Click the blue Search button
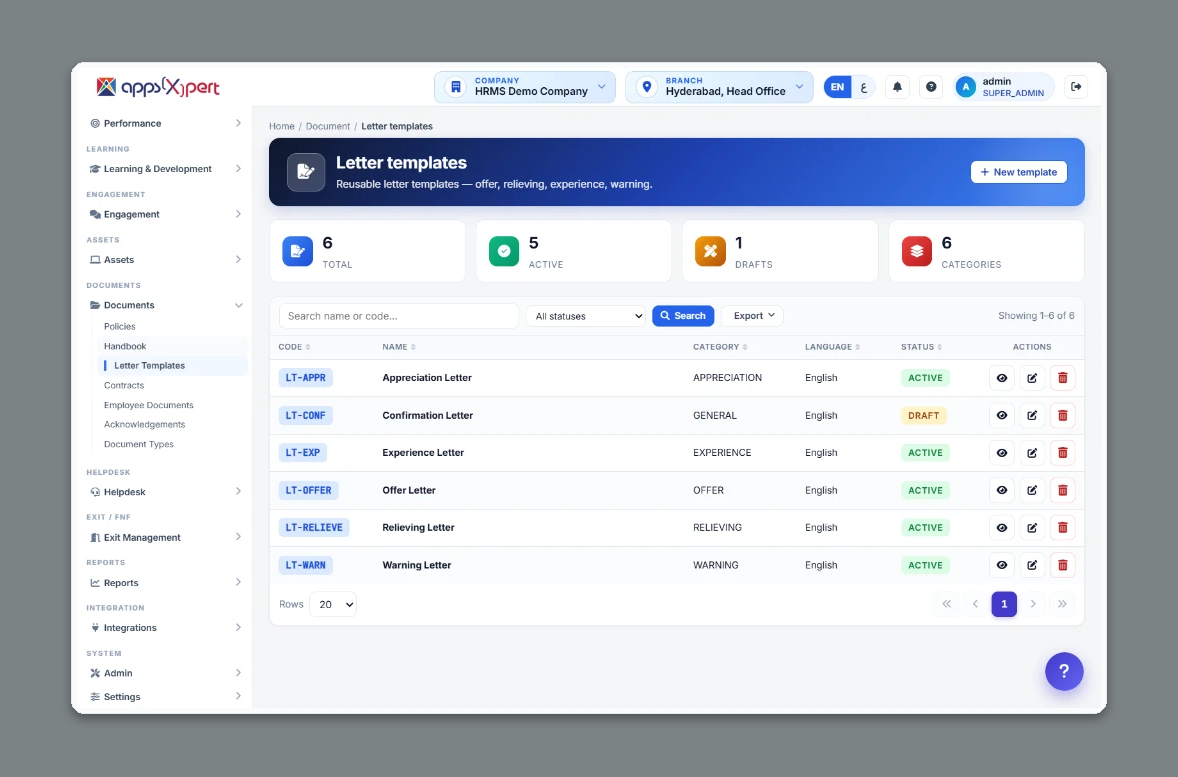Screen dimensions: 1178x777 click(x=683, y=316)
